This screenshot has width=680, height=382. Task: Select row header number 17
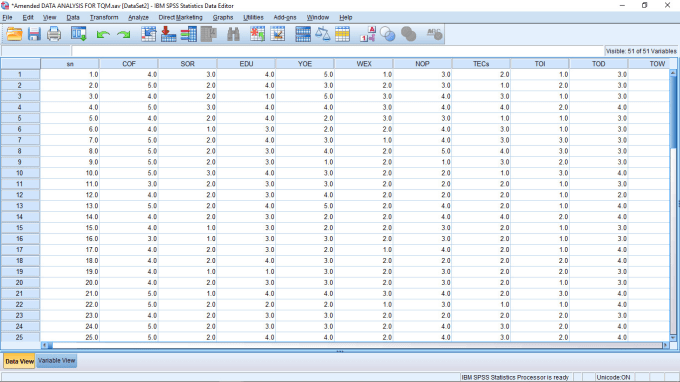(x=20, y=250)
